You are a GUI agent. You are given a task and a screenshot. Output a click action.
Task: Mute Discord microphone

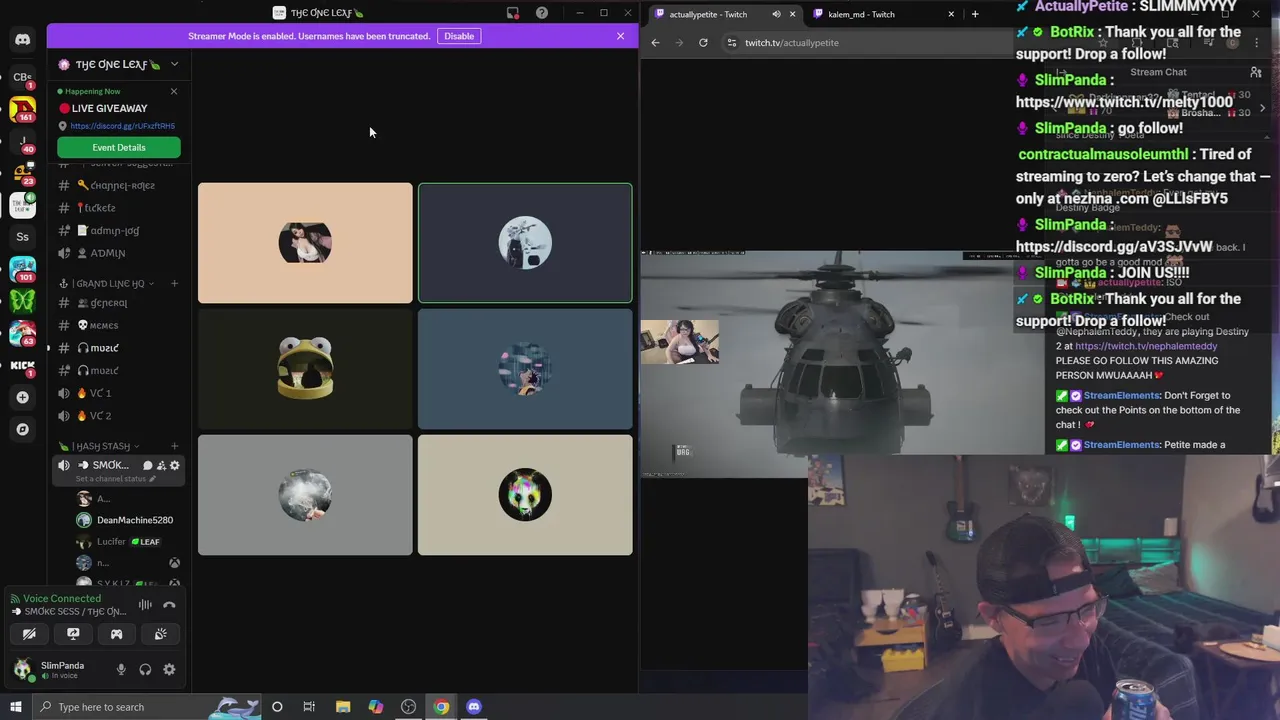click(121, 670)
